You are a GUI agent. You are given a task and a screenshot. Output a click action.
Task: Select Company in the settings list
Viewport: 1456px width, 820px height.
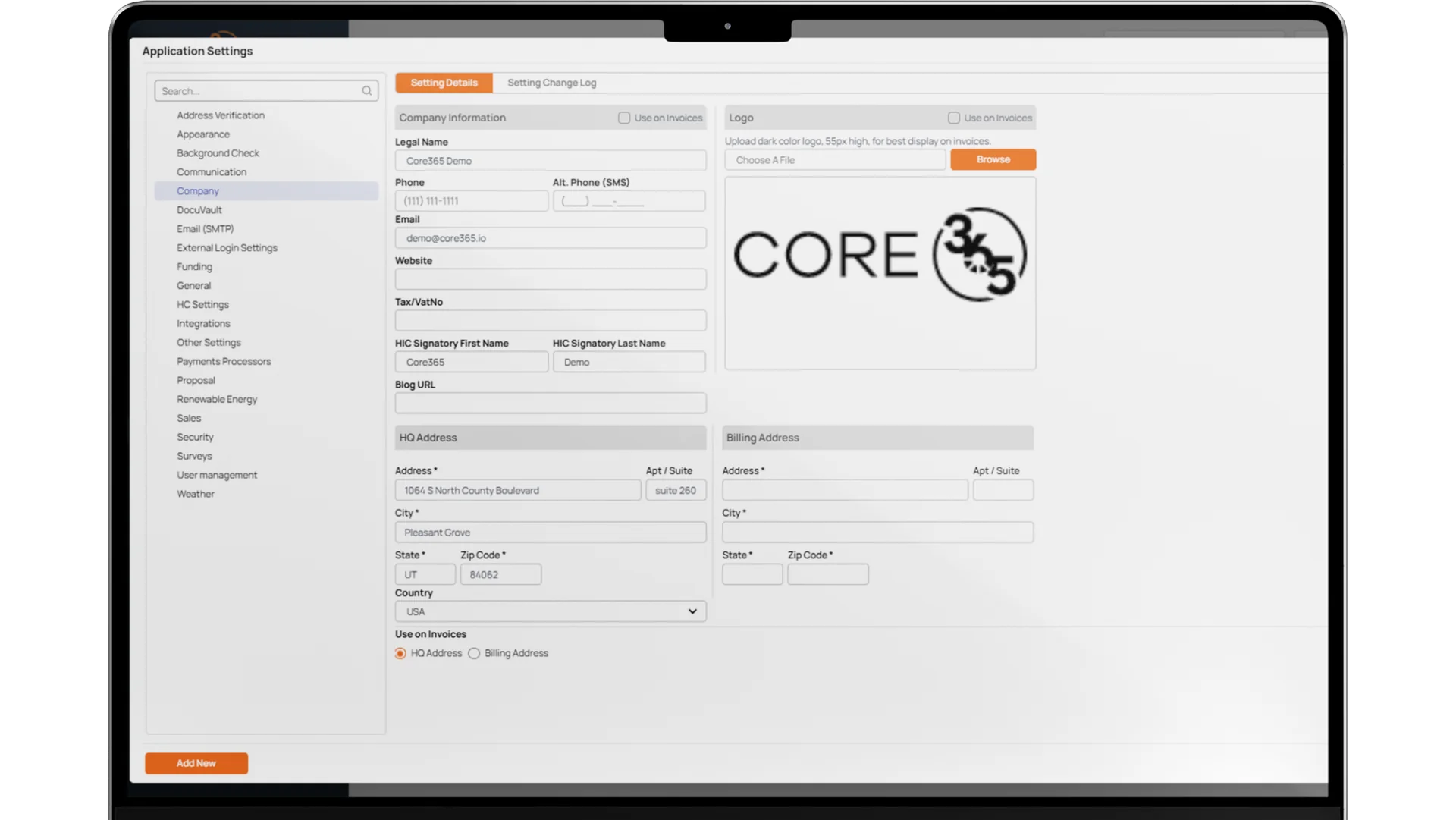click(x=267, y=191)
